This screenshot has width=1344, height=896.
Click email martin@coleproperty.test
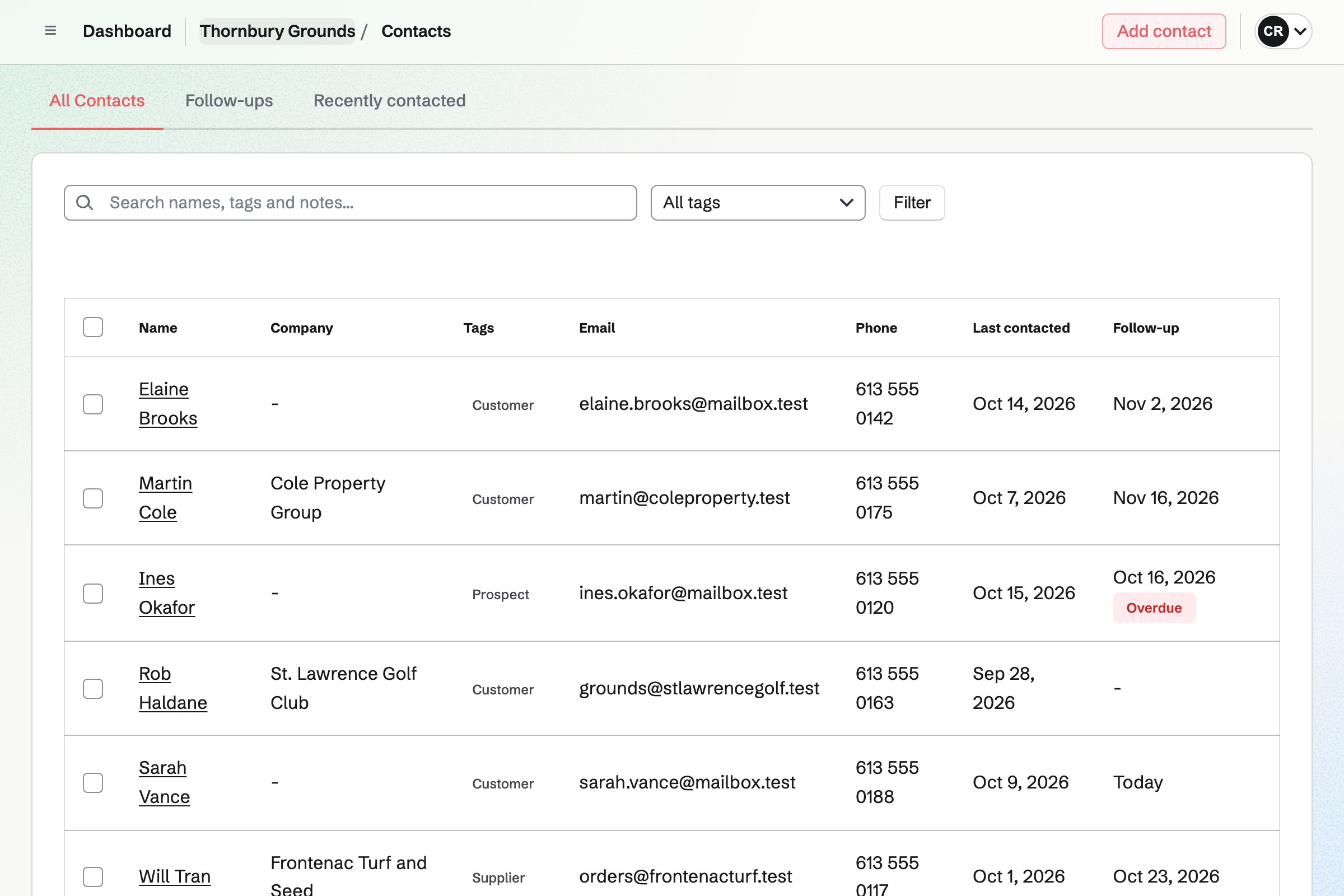click(x=684, y=498)
